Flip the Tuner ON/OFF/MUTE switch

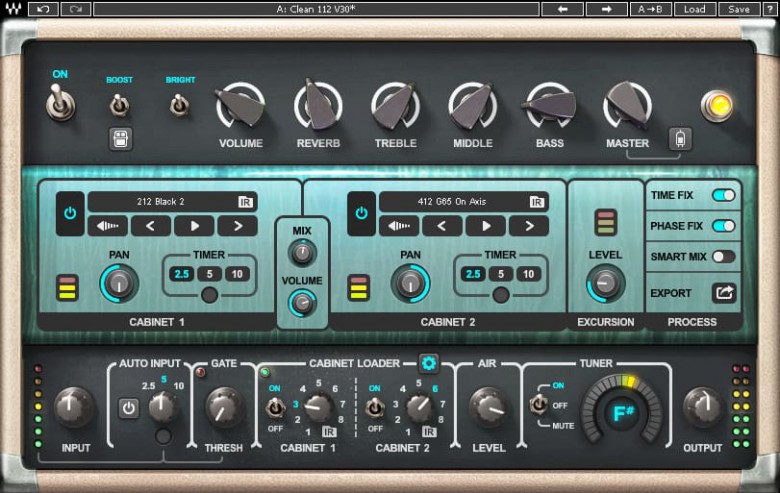538,404
